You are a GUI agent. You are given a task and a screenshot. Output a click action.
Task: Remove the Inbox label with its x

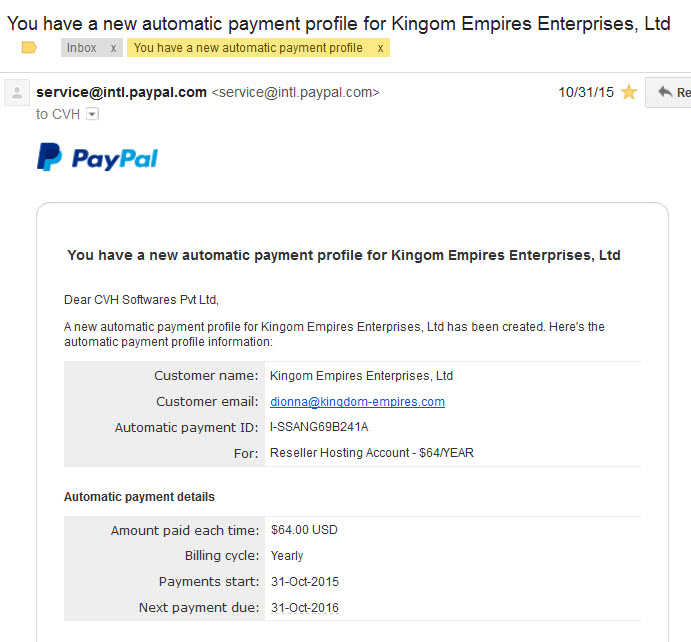pyautogui.click(x=113, y=48)
